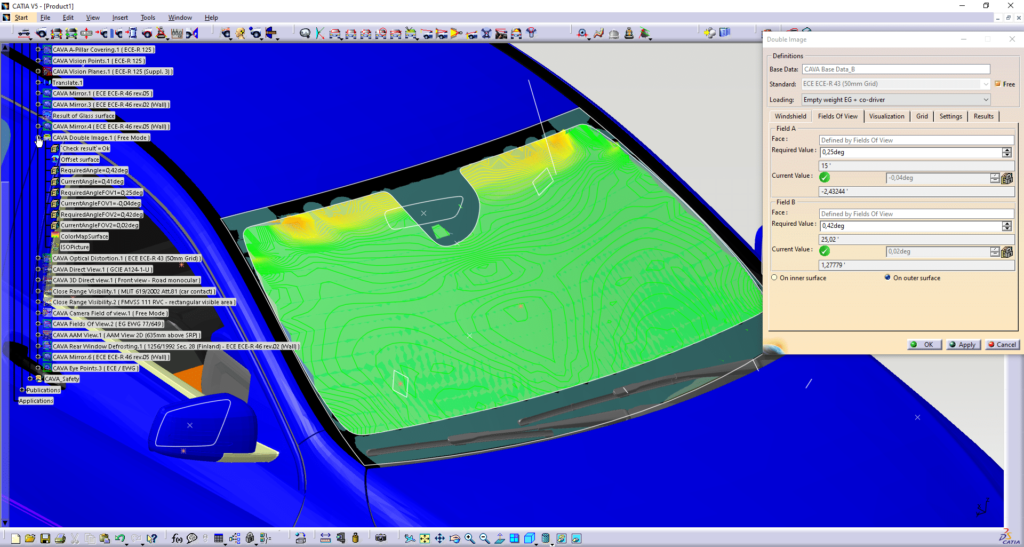Click the Base Data field CAVA Base Data_B
Image resolution: width=1024 pixels, height=547 pixels.
[895, 69]
